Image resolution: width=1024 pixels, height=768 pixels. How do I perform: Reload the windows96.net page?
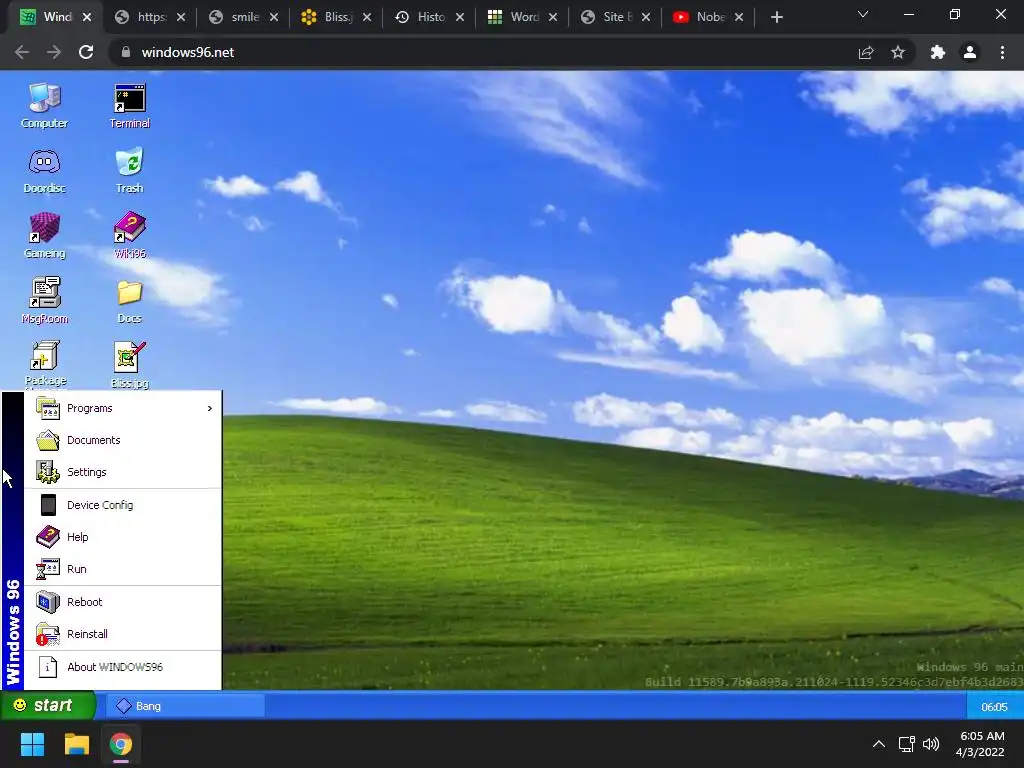(x=86, y=52)
